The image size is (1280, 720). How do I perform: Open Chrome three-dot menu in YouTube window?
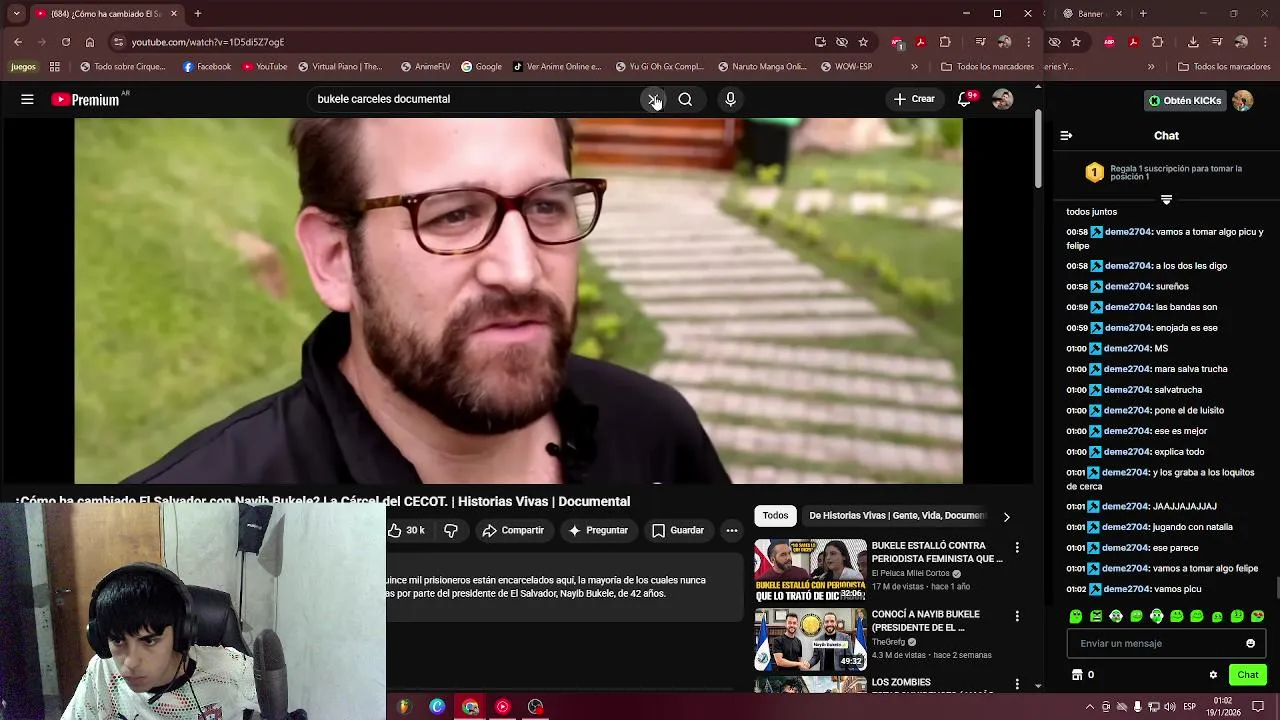(1028, 42)
